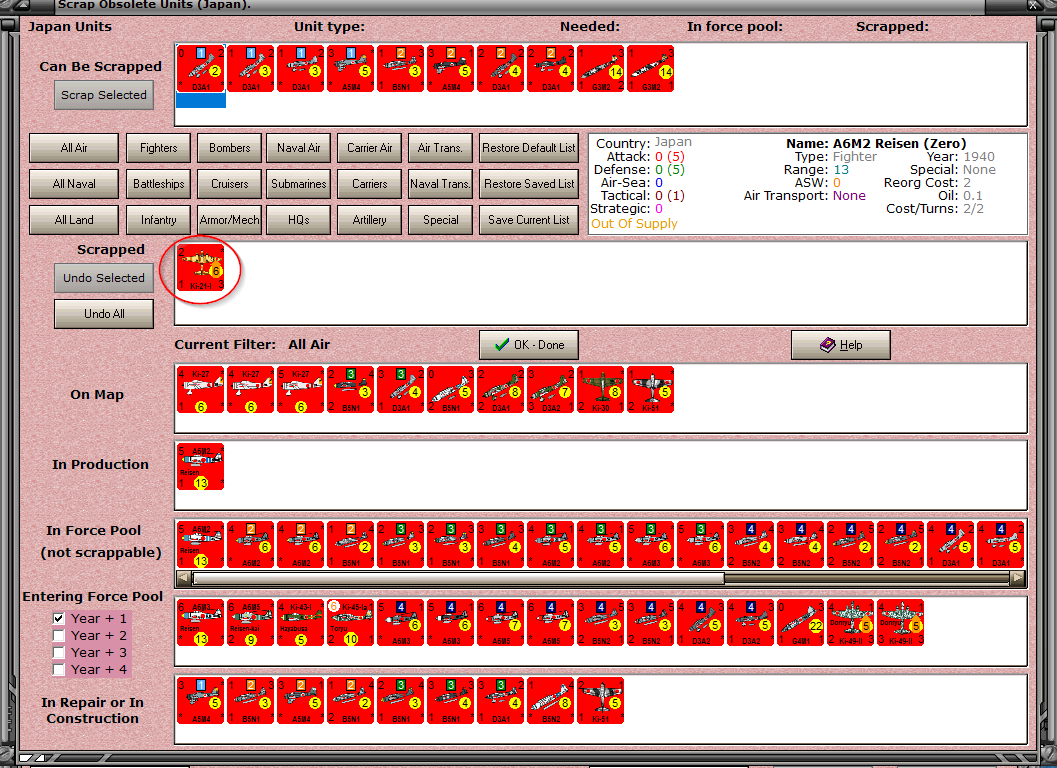Filter by Special units

(440, 220)
